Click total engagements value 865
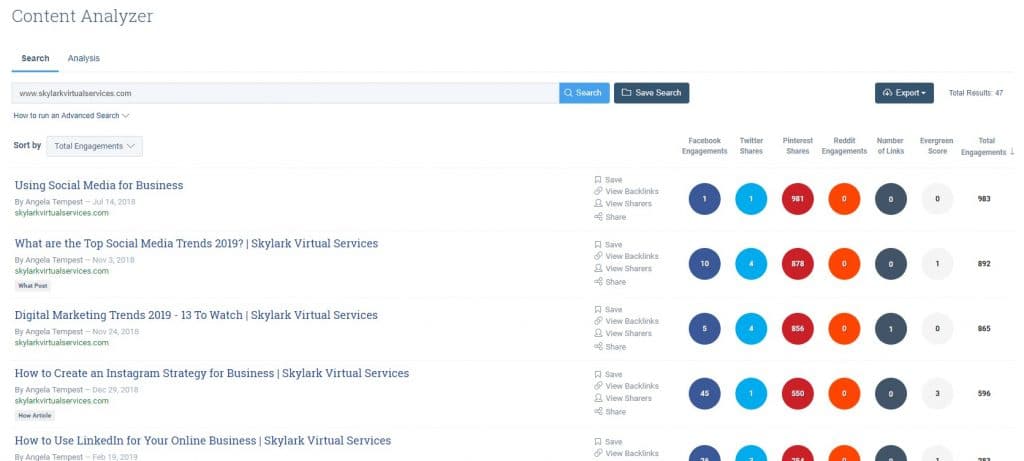Viewport: 1024px width, 461px height. (984, 328)
